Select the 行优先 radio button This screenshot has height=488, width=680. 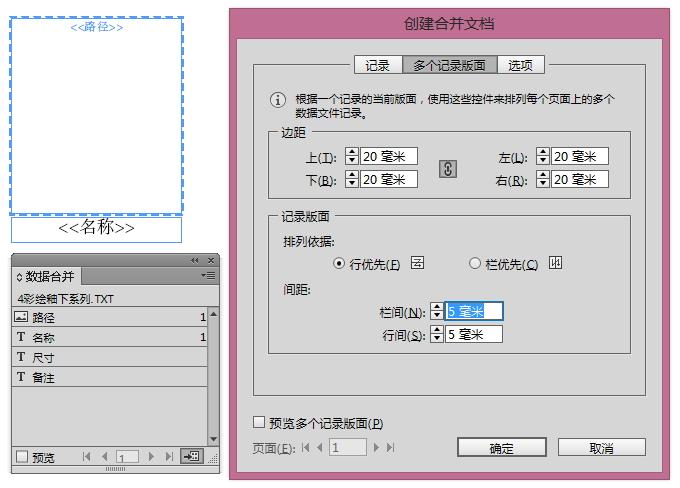click(x=339, y=263)
